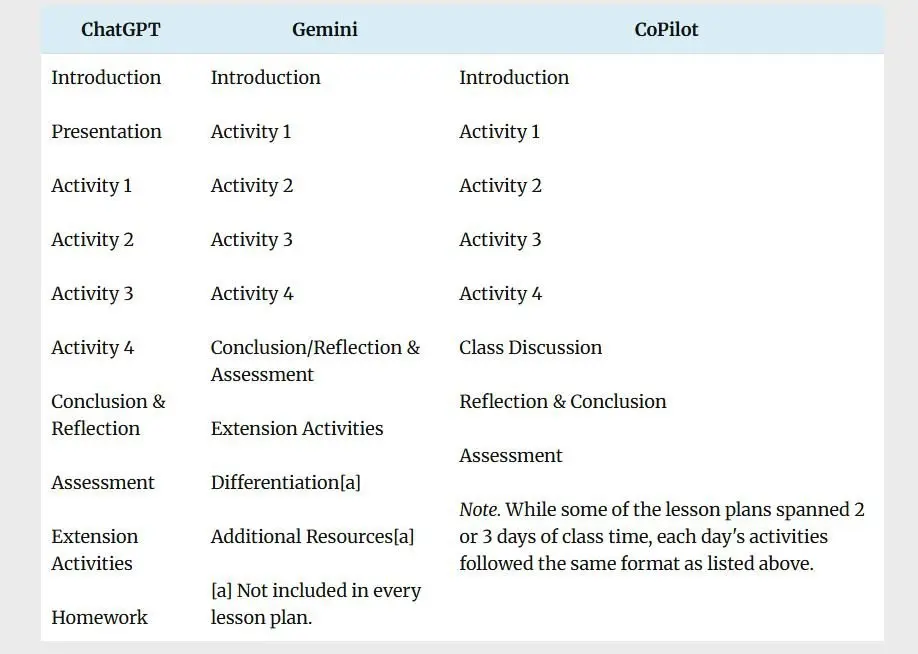This screenshot has width=918, height=654.
Task: Select Reflection & Conclusion under CoPilot
Action: coord(562,401)
